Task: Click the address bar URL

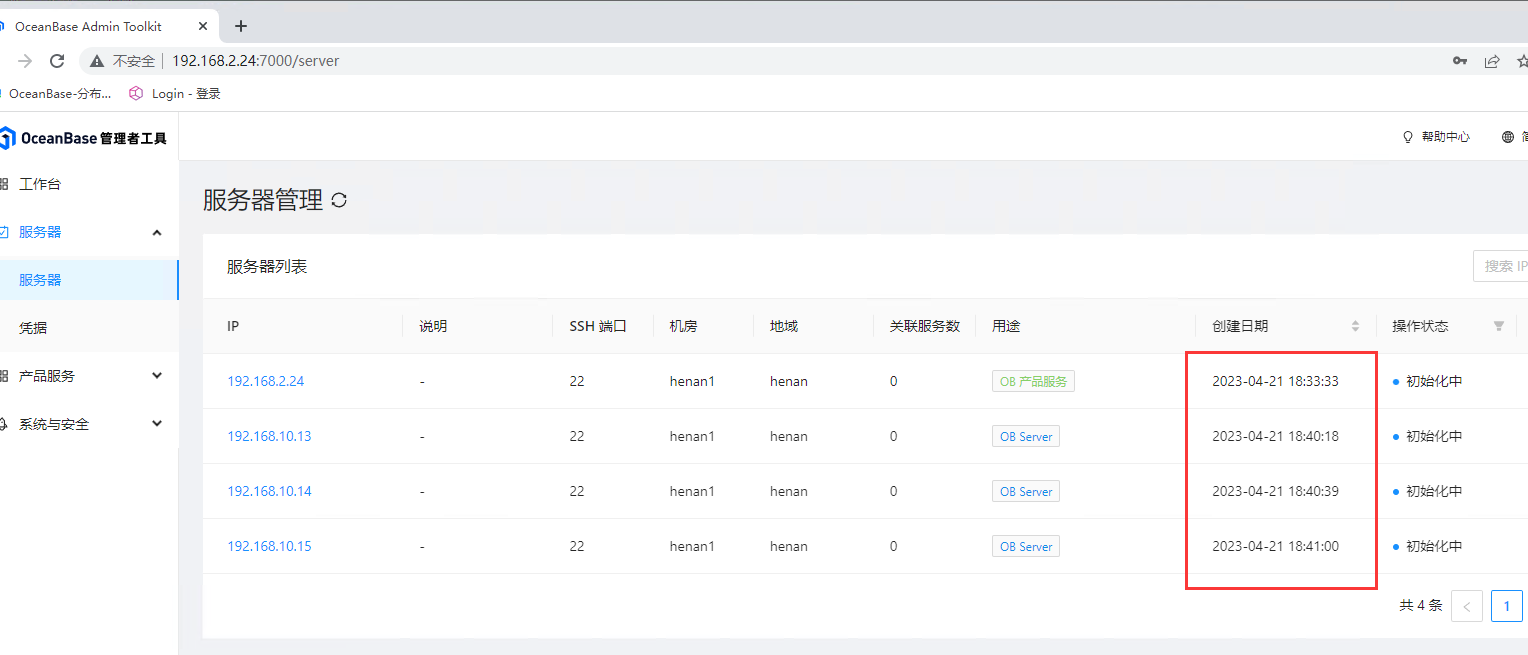Action: tap(256, 61)
